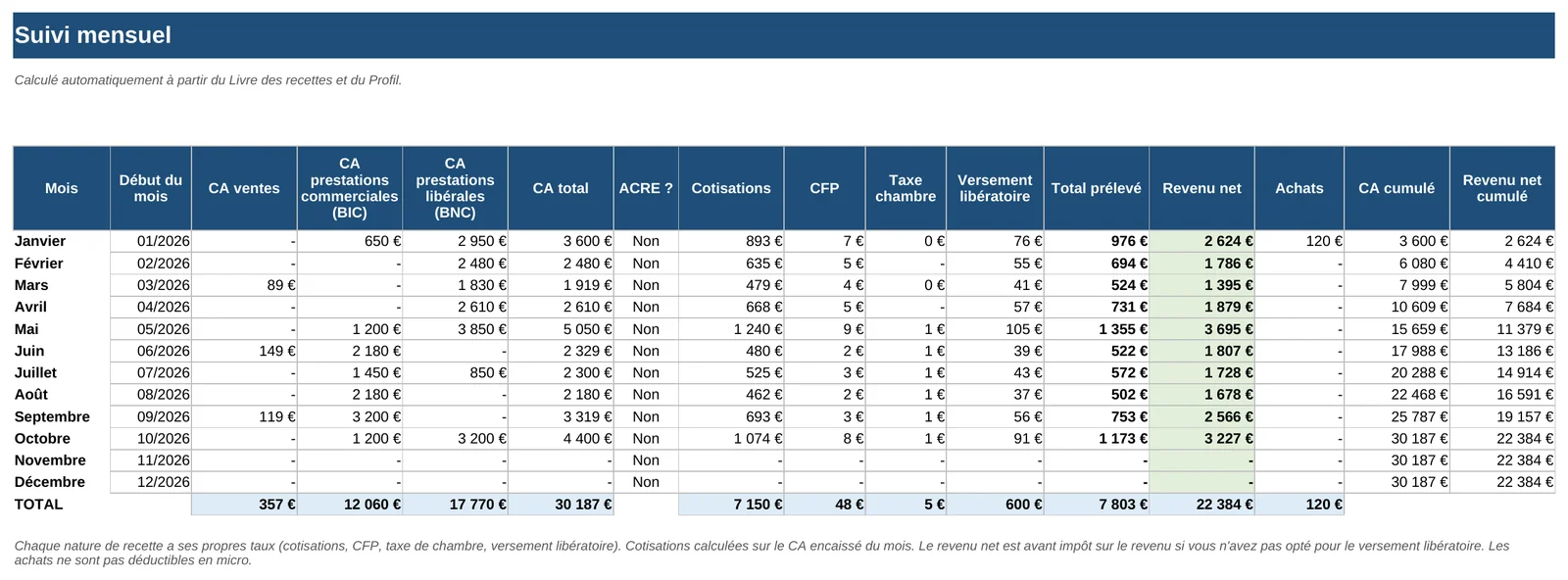Select the 'Achats' column header

pyautogui.click(x=1299, y=188)
